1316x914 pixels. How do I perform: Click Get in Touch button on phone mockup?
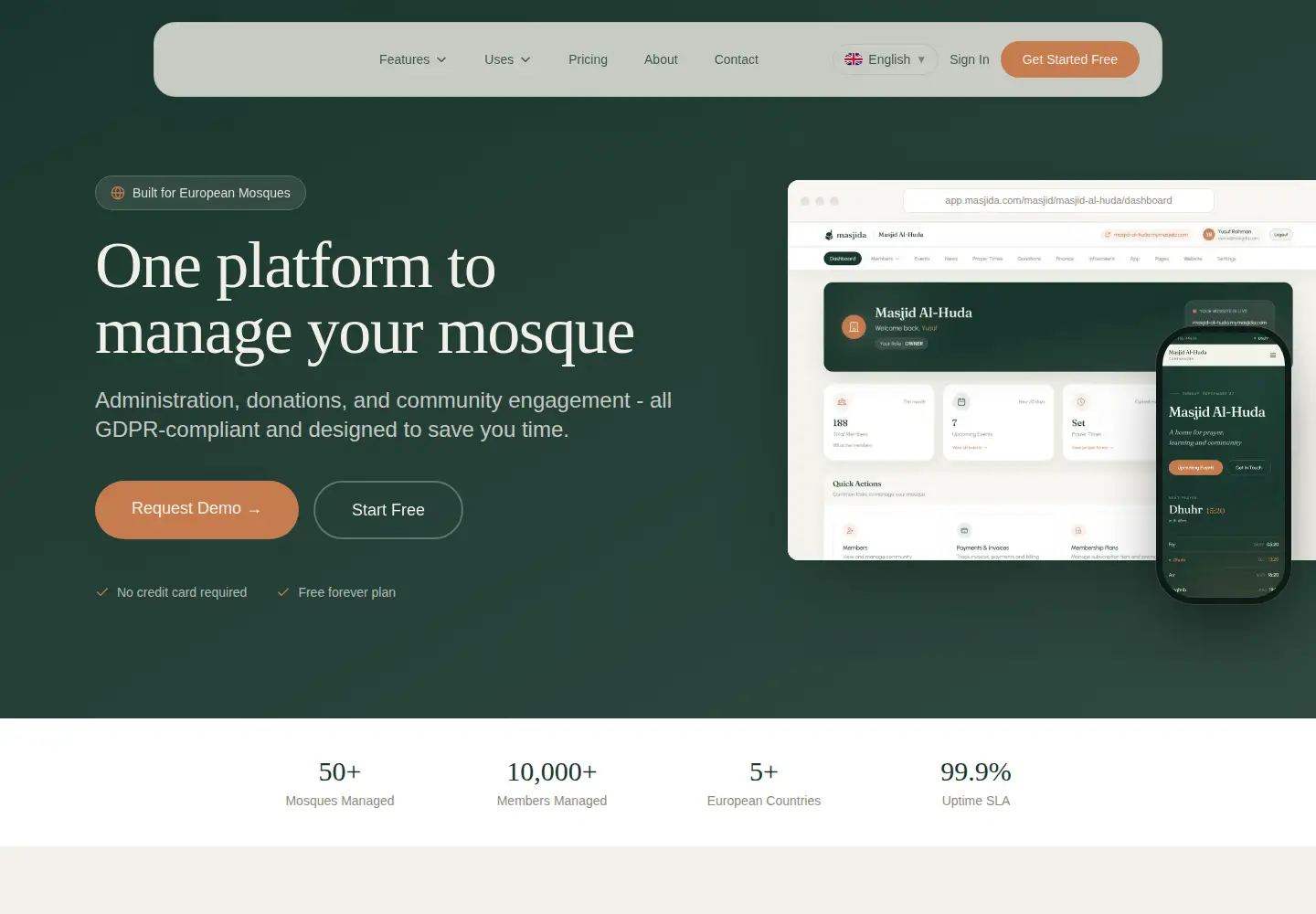(1248, 467)
